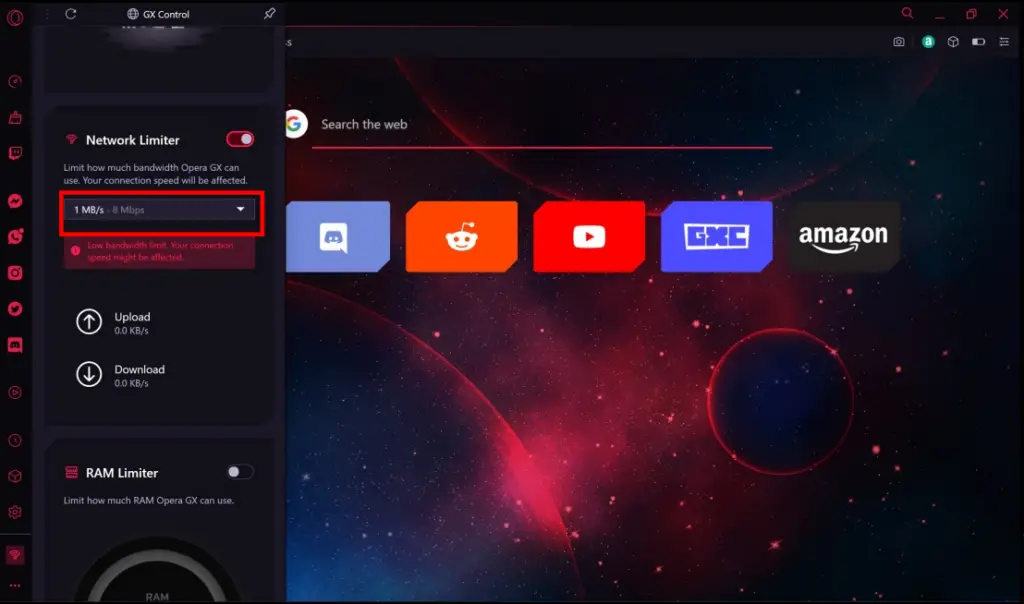Open Discord in the sidebar
The height and width of the screenshot is (604, 1024).
[15, 345]
